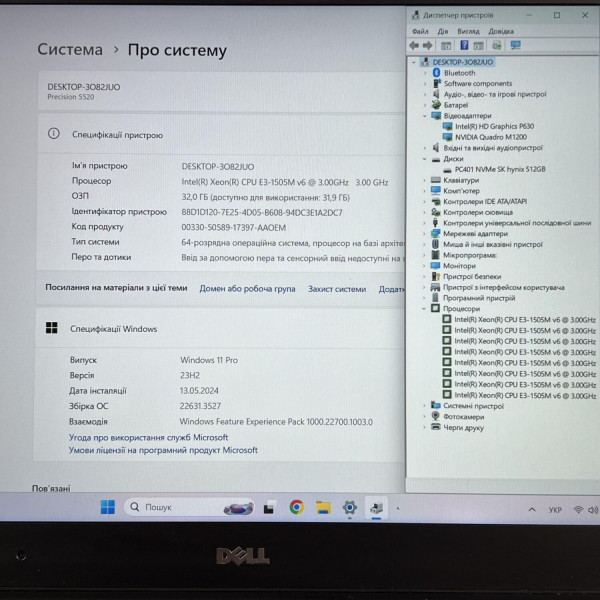Screen dimensions: 600x600
Task: Click the Task View icon in taskbar
Action: point(270,508)
